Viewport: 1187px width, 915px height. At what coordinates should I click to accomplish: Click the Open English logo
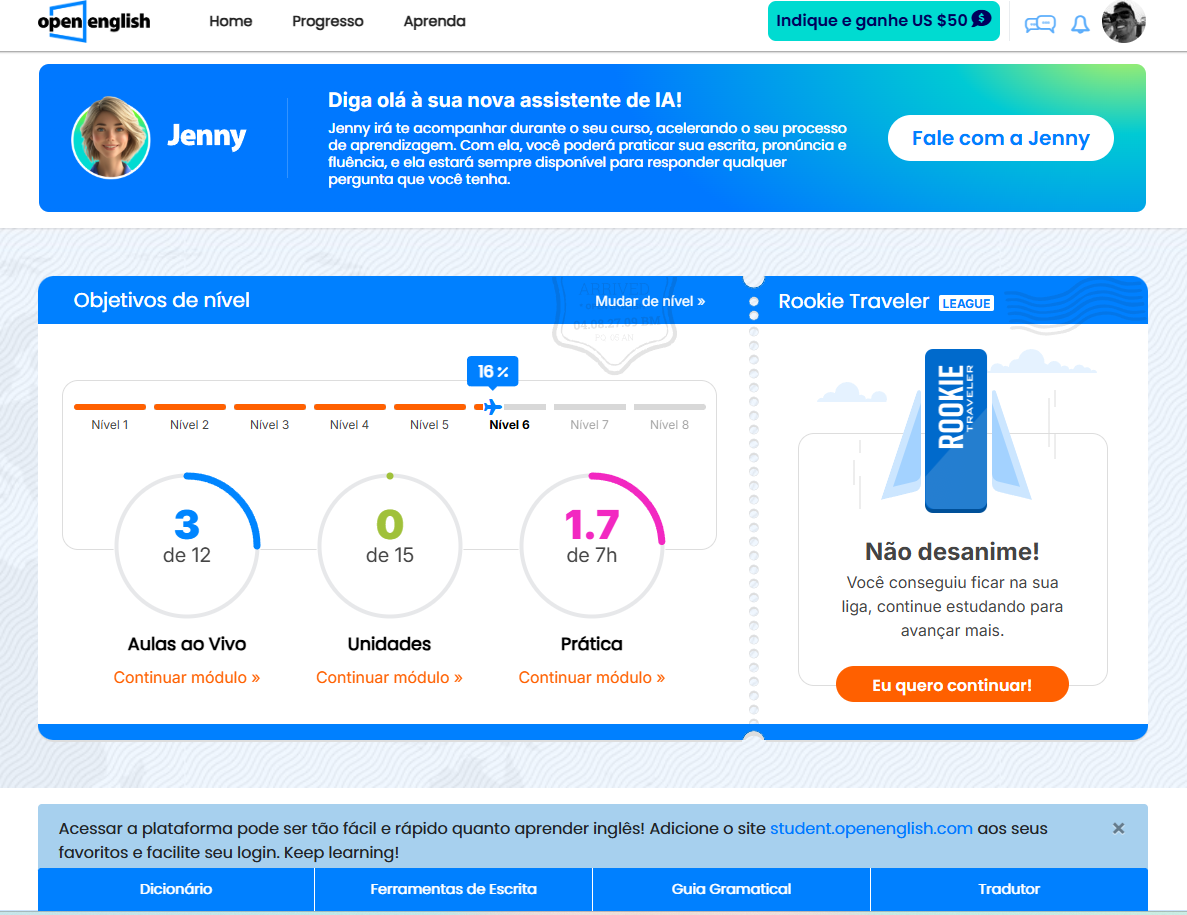pyautogui.click(x=94, y=21)
